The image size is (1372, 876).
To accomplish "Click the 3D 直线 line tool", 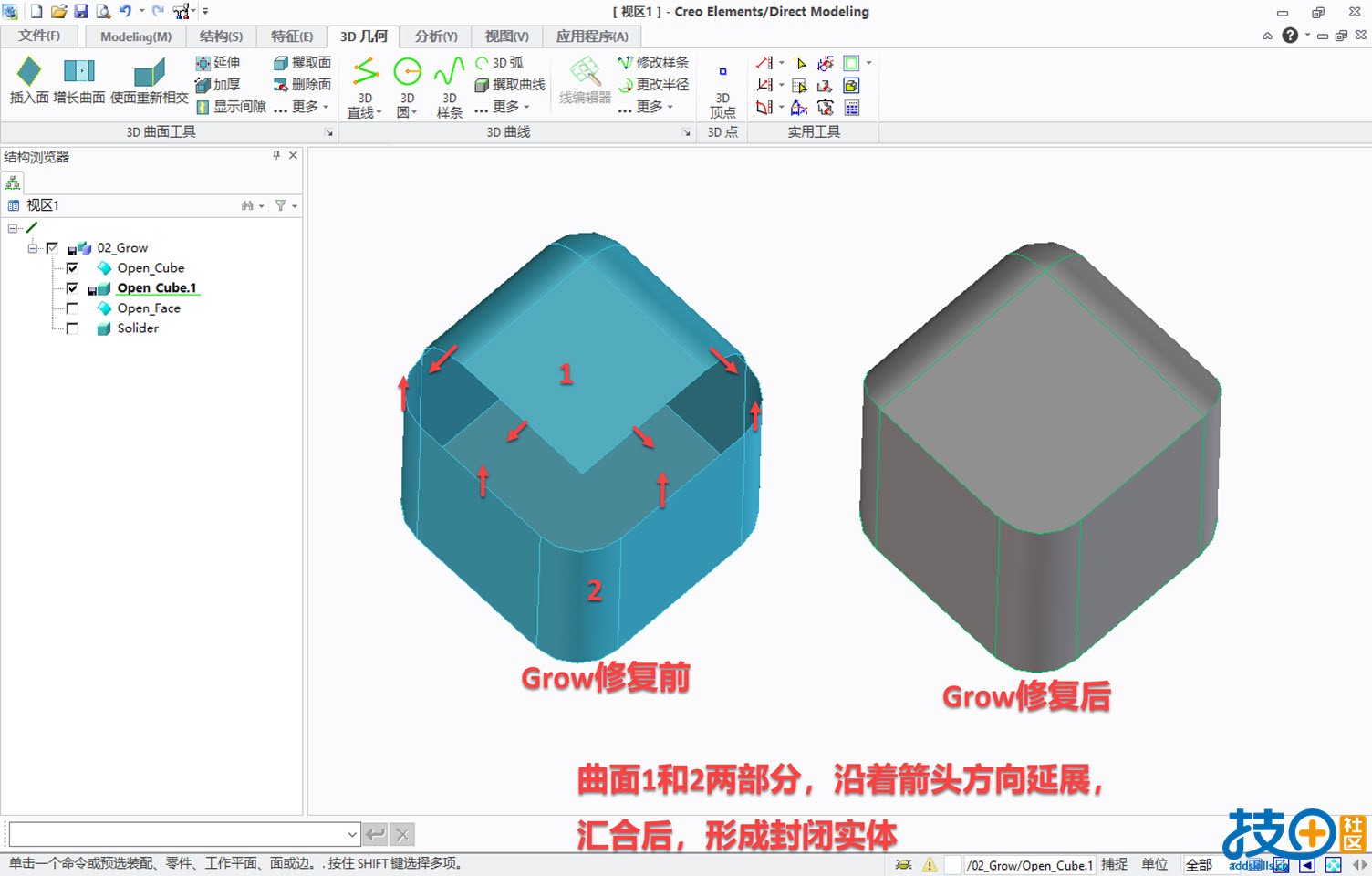I will [x=365, y=88].
